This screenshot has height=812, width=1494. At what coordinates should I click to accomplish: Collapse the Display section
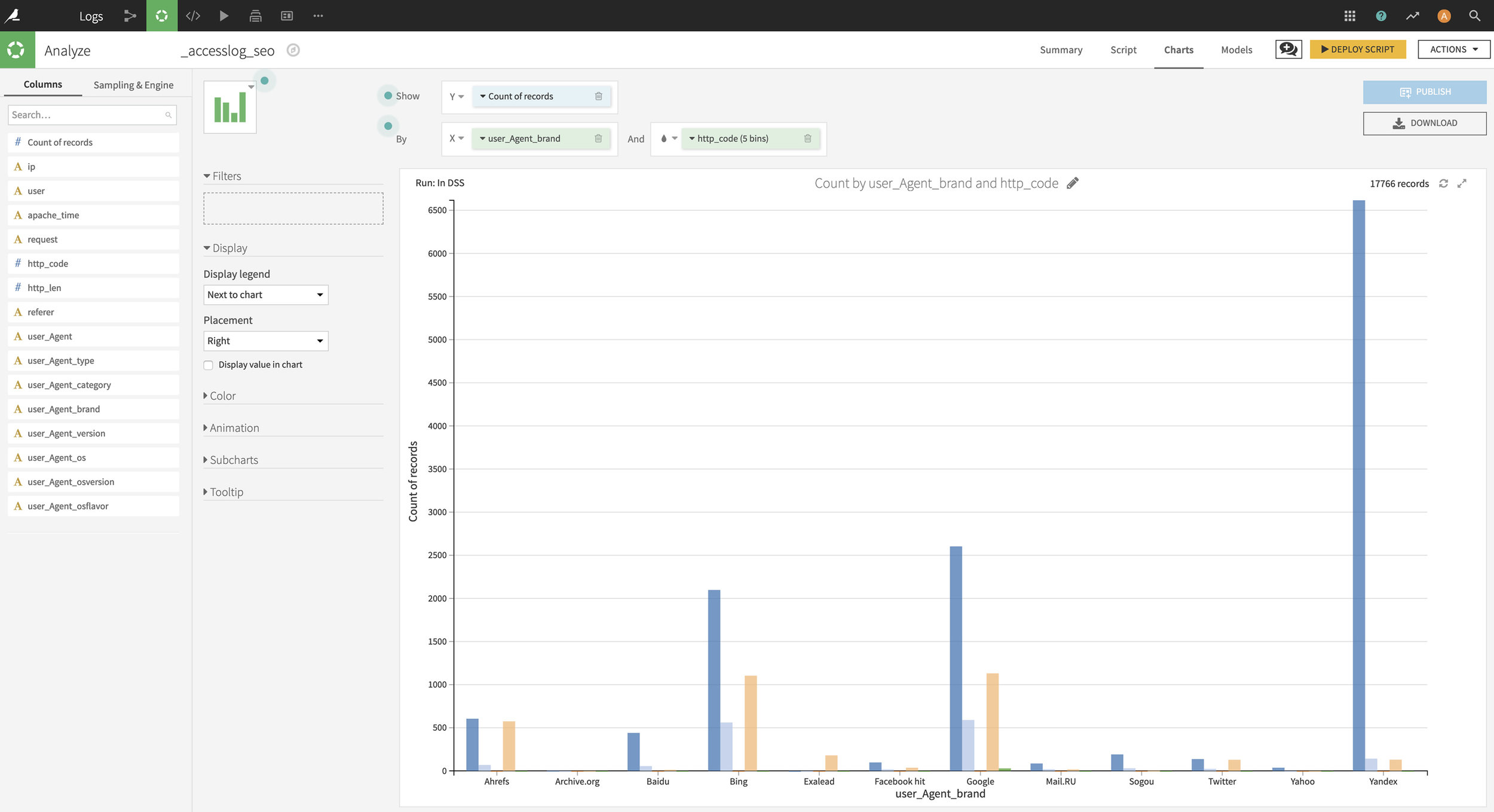tap(225, 248)
